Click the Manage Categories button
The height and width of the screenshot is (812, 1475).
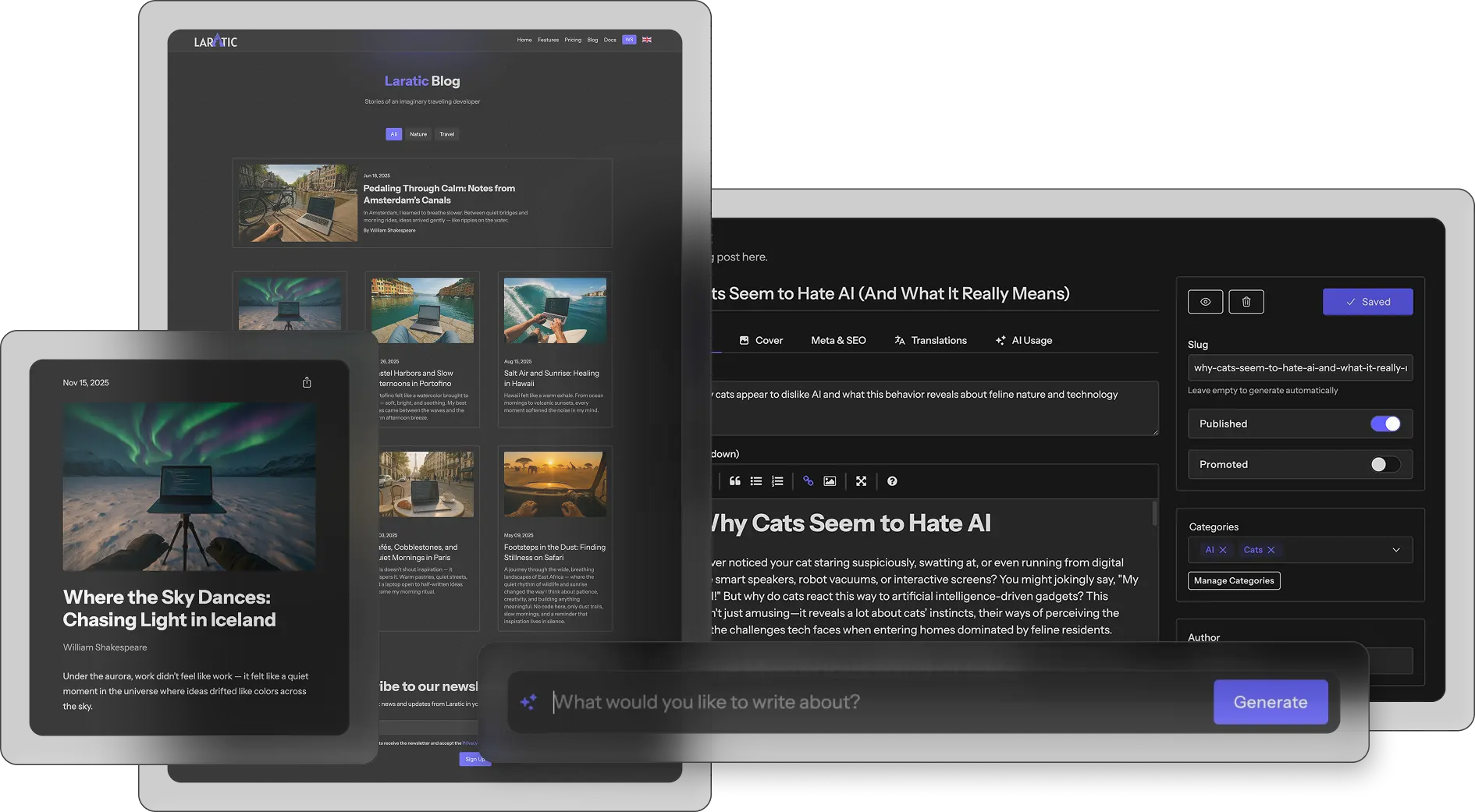click(x=1234, y=580)
